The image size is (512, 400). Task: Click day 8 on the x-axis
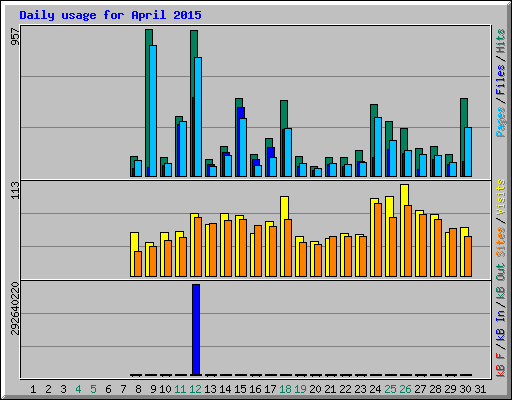(x=138, y=389)
